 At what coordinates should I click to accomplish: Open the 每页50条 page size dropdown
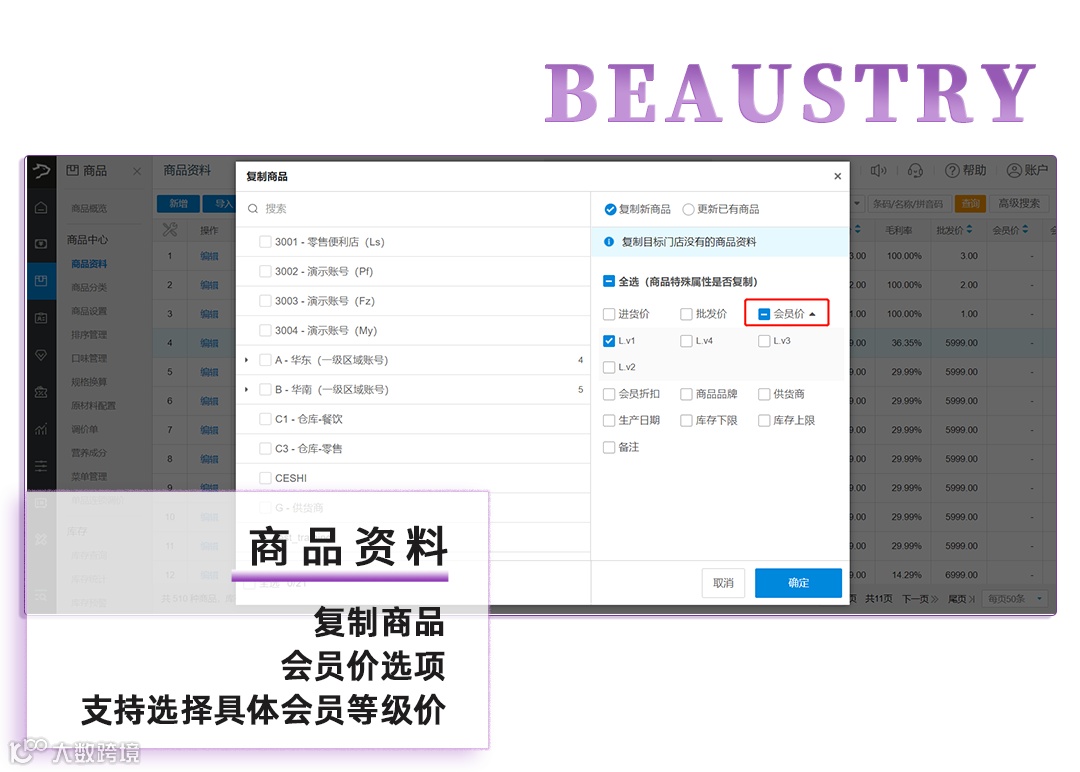pyautogui.click(x=1016, y=598)
